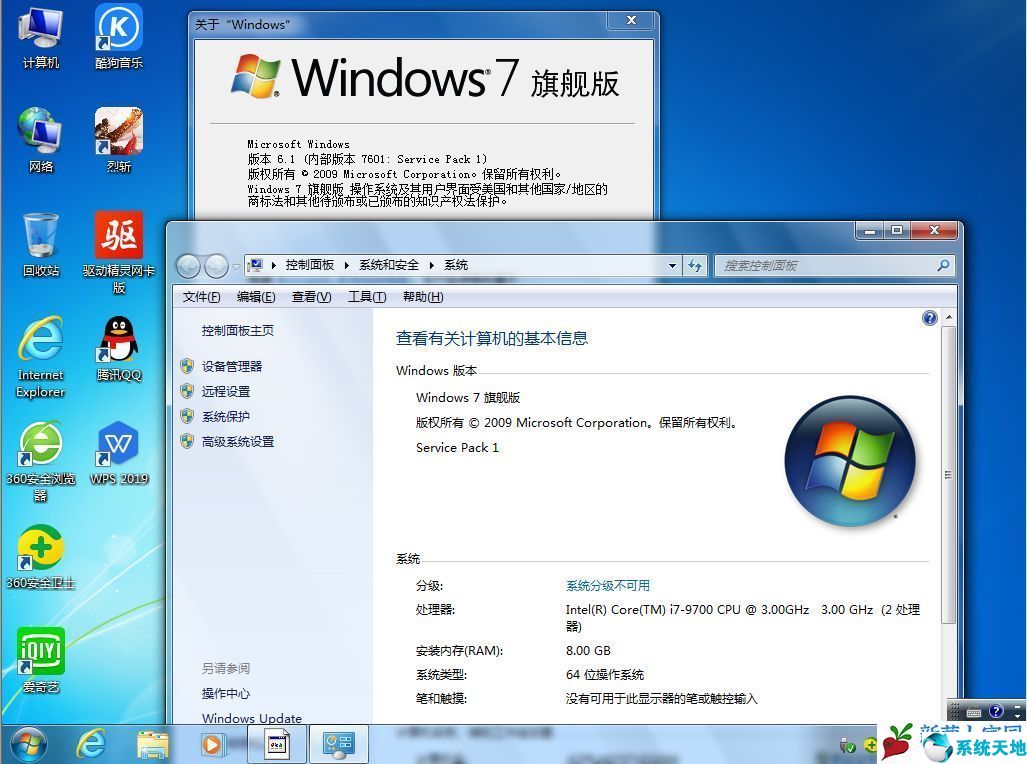1027x764 pixels.
Task: Switch to the About Windows taskbar button
Action: [277, 745]
